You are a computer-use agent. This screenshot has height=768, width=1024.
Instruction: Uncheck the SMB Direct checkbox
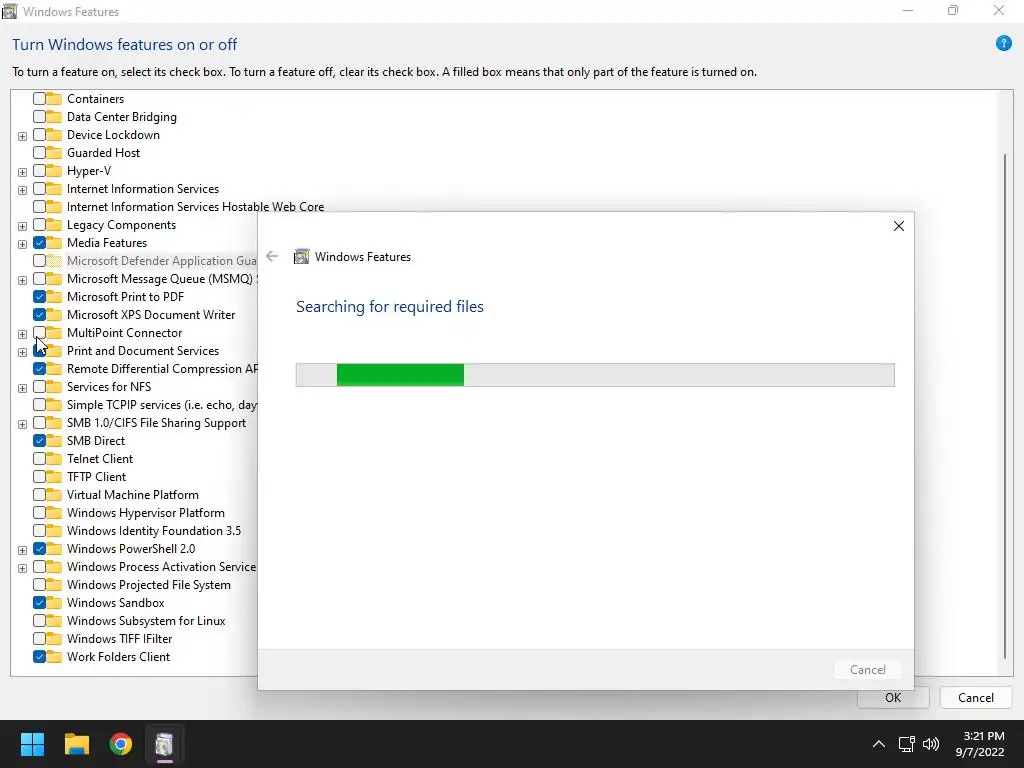[39, 441]
